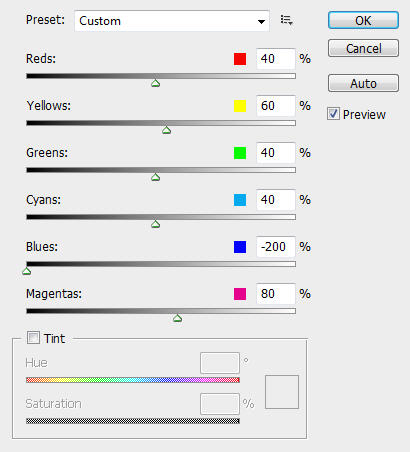Click the Greens color swatch
The image size is (410, 452).
coord(240,153)
